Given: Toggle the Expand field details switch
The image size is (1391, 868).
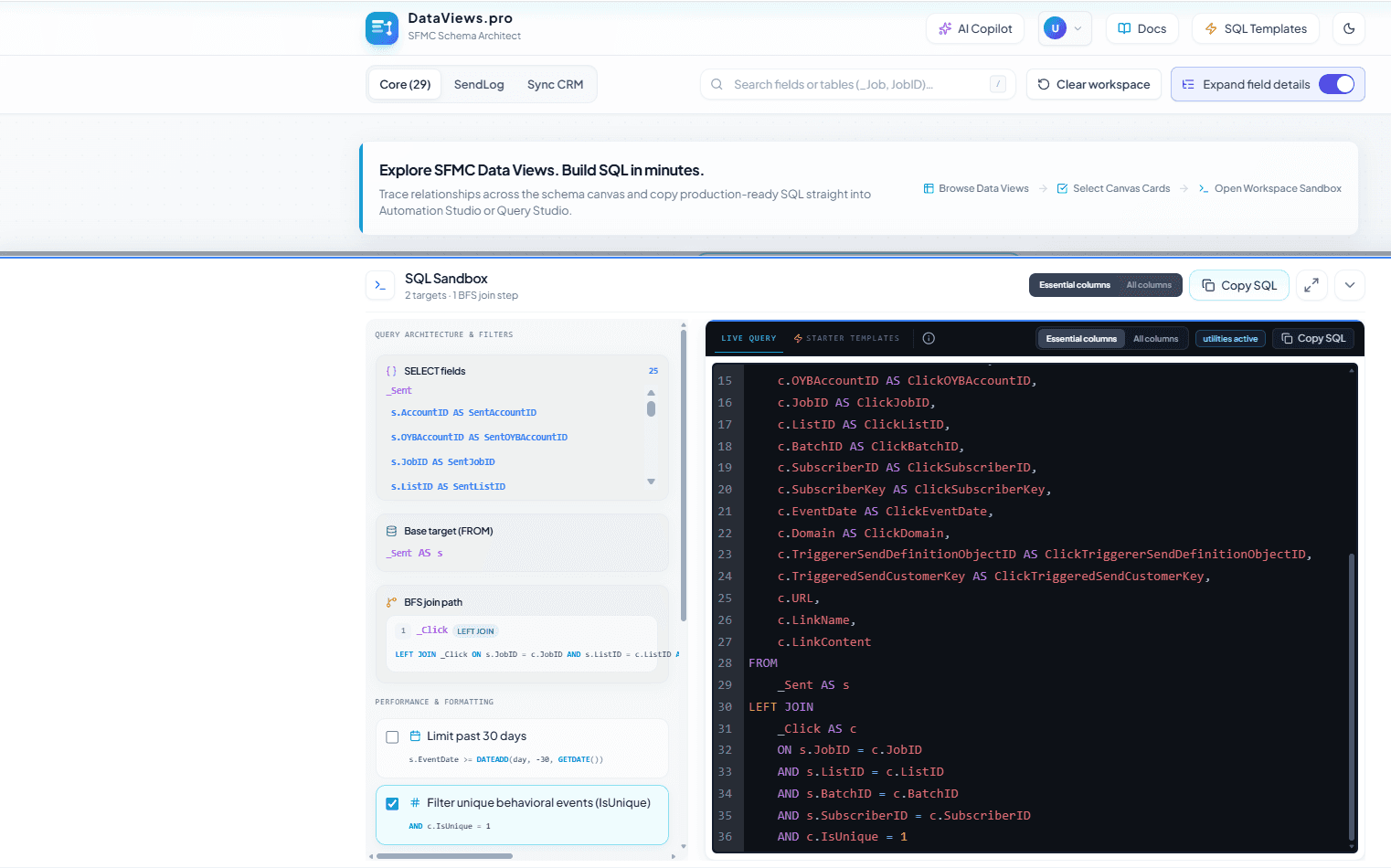Looking at the screenshot, I should click(x=1336, y=84).
